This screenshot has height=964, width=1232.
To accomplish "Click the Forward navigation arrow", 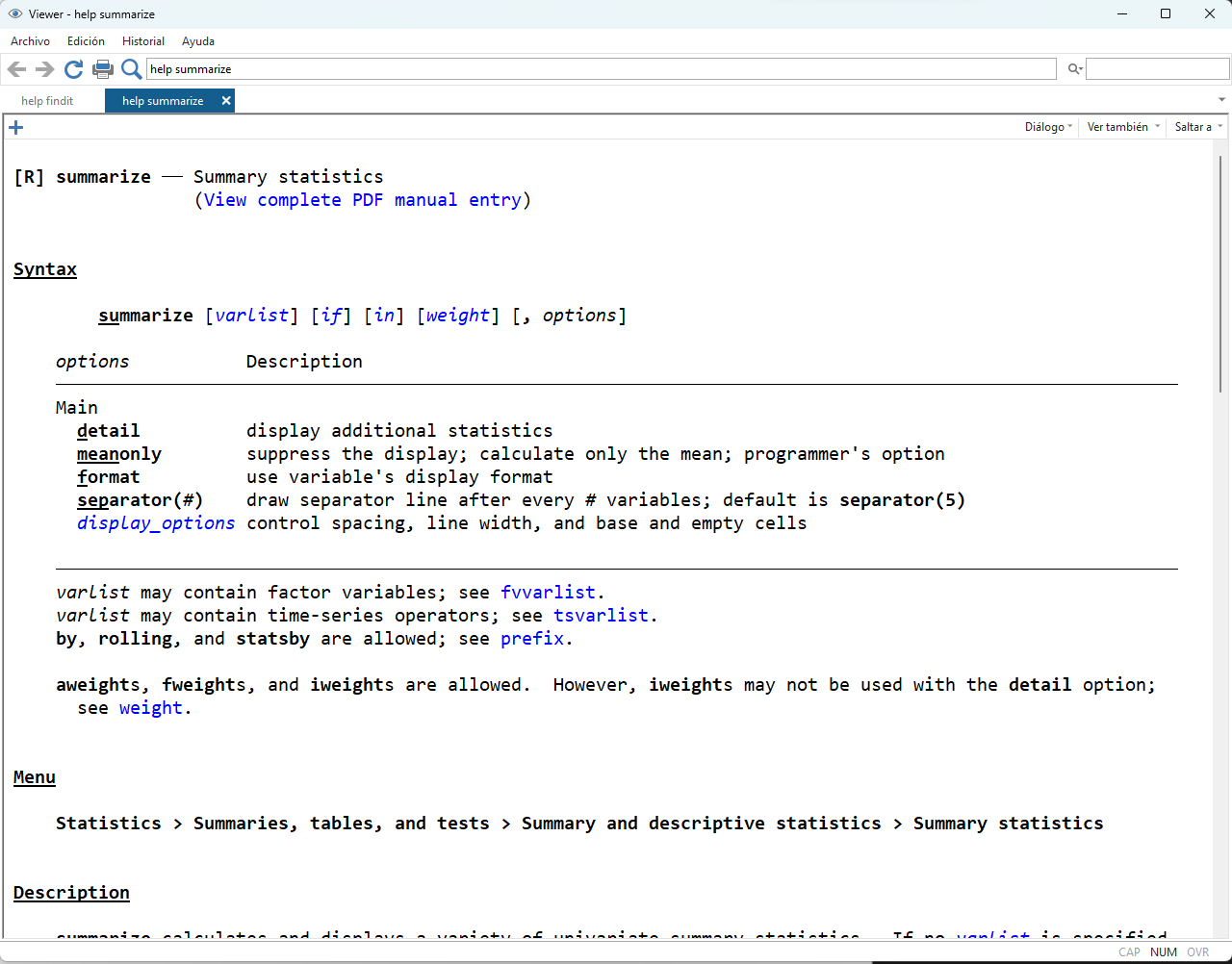I will [44, 69].
